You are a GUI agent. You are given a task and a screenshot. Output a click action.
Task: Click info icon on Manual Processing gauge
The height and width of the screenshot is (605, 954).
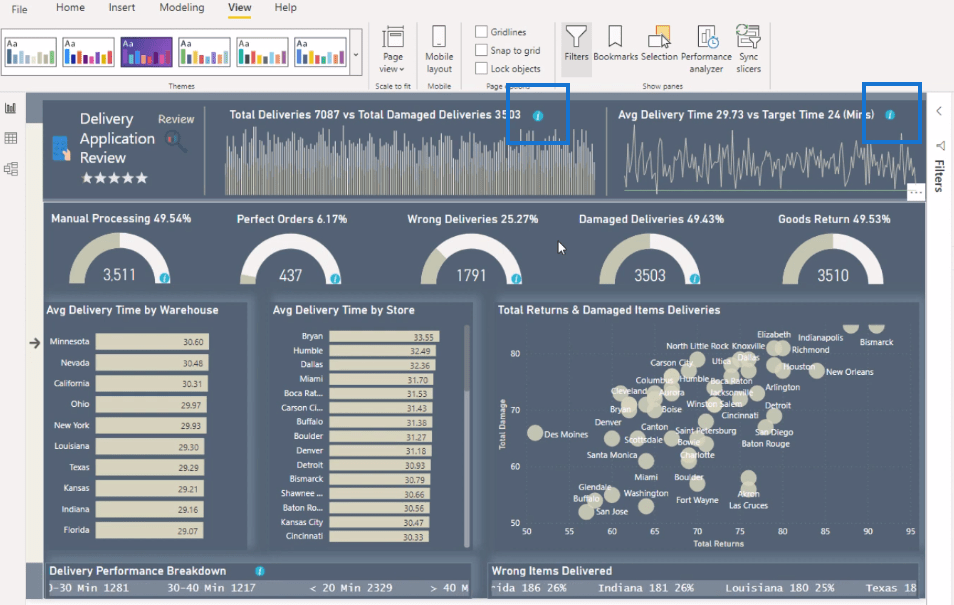click(164, 278)
